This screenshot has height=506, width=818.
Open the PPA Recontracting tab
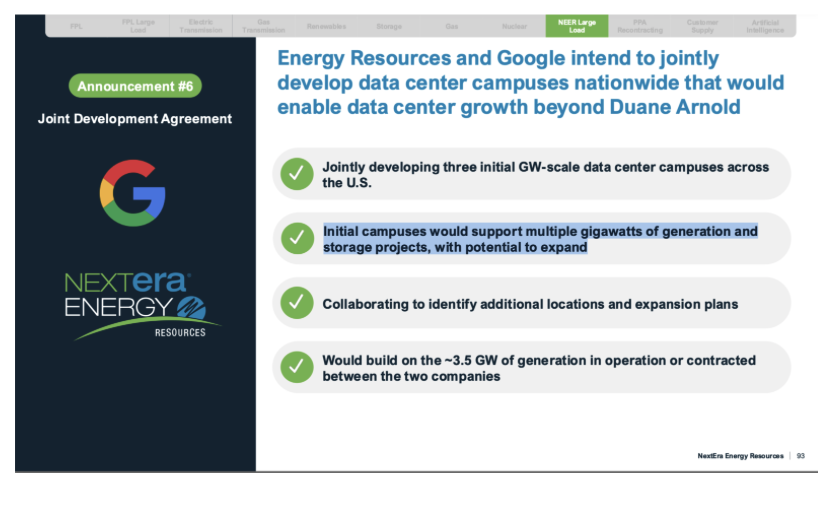point(640,26)
